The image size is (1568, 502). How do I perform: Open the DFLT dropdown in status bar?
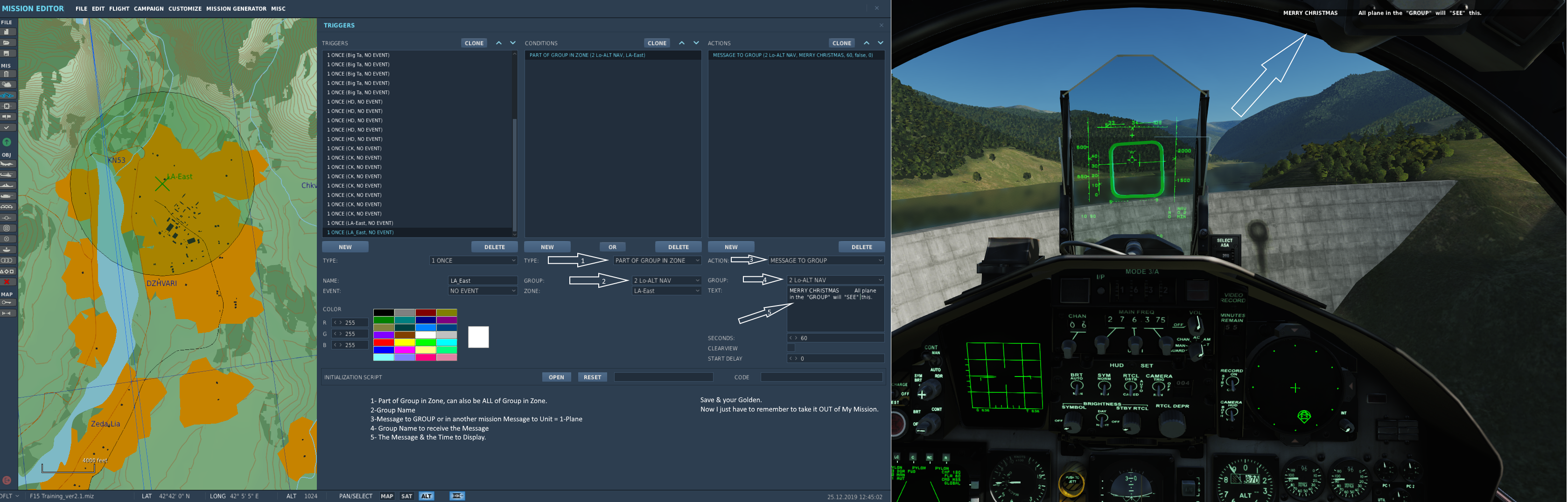click(x=10, y=496)
